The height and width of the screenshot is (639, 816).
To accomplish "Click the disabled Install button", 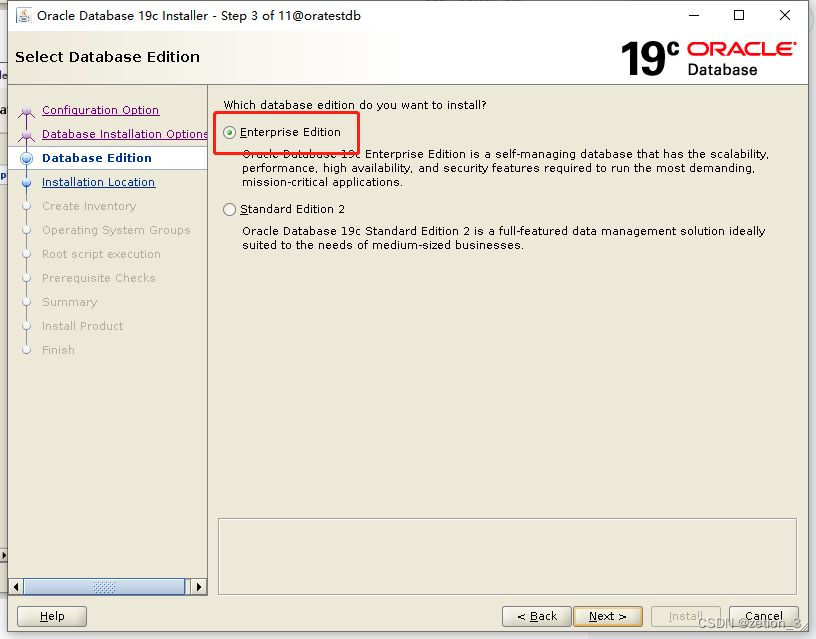I will [685, 617].
